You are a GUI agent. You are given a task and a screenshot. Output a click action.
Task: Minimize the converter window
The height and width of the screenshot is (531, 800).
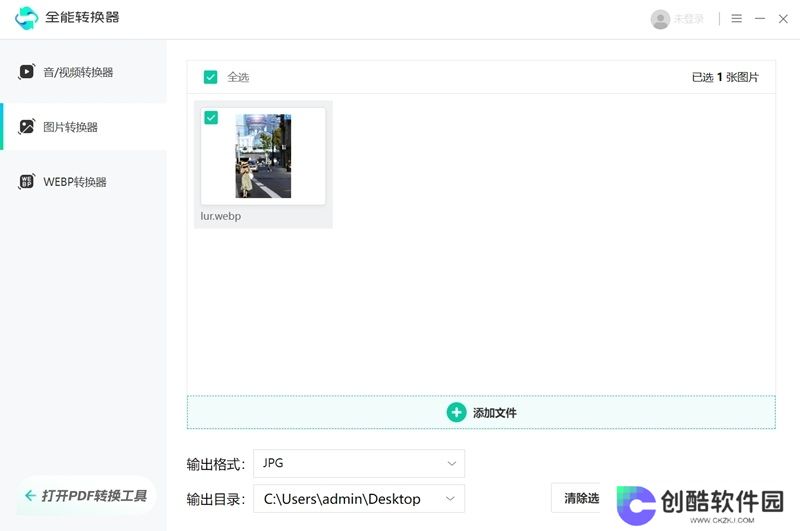pyautogui.click(x=760, y=19)
